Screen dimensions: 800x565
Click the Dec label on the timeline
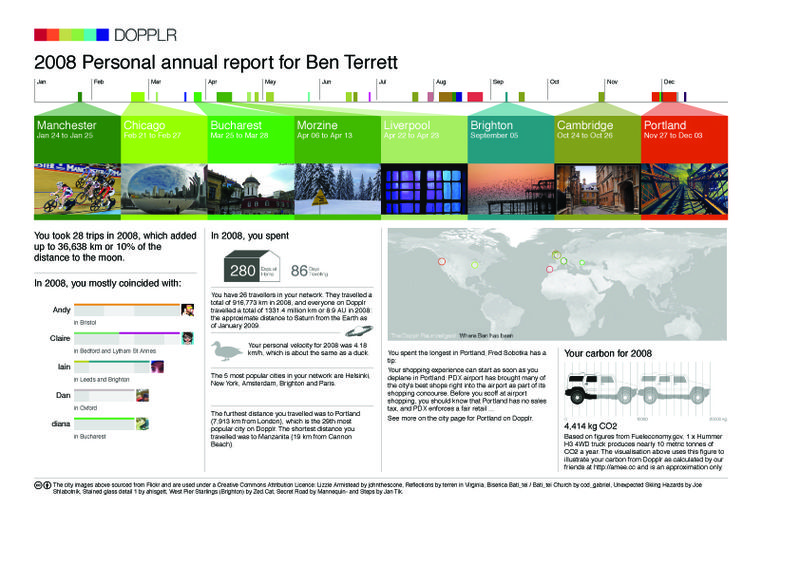click(669, 81)
